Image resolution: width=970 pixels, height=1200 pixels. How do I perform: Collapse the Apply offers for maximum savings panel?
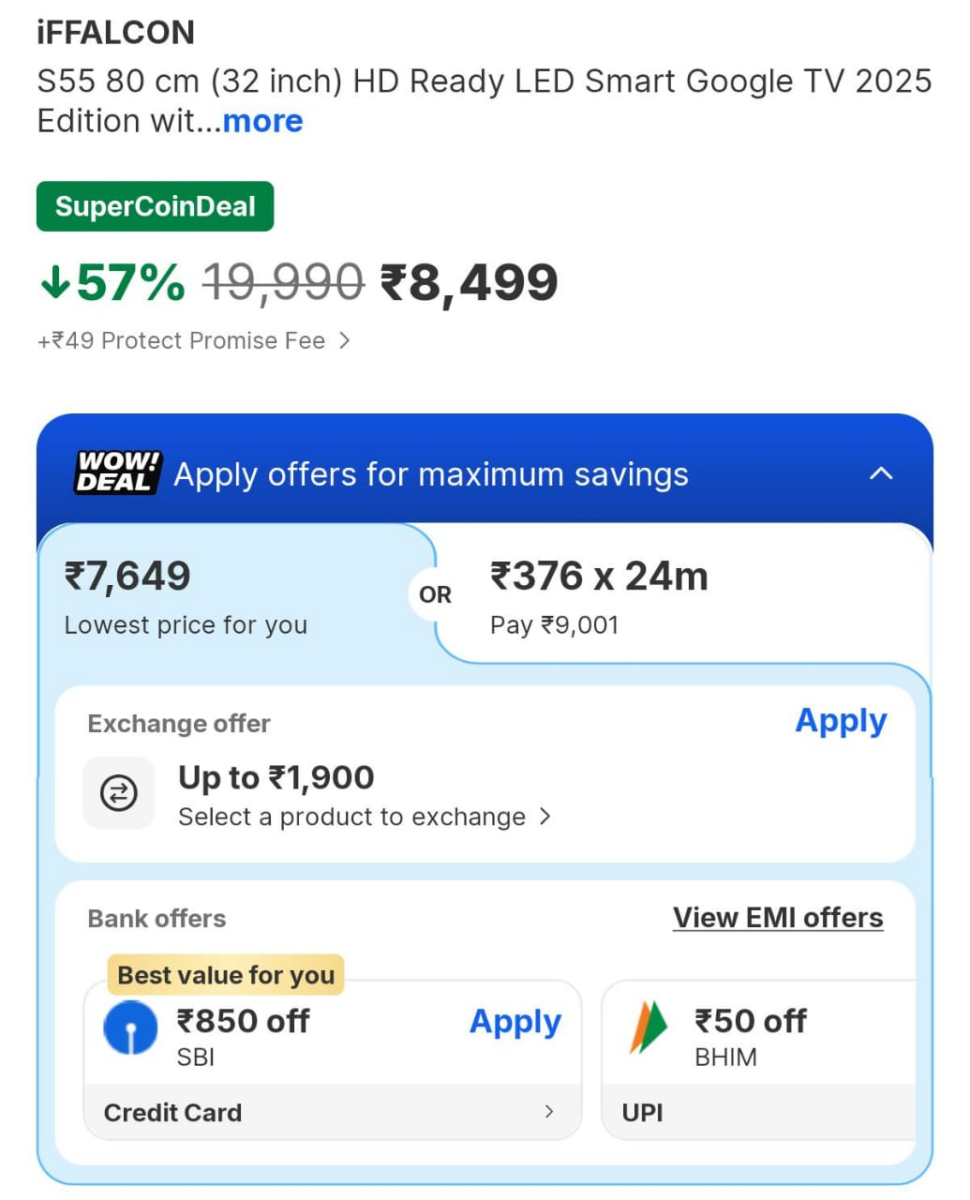coord(881,473)
